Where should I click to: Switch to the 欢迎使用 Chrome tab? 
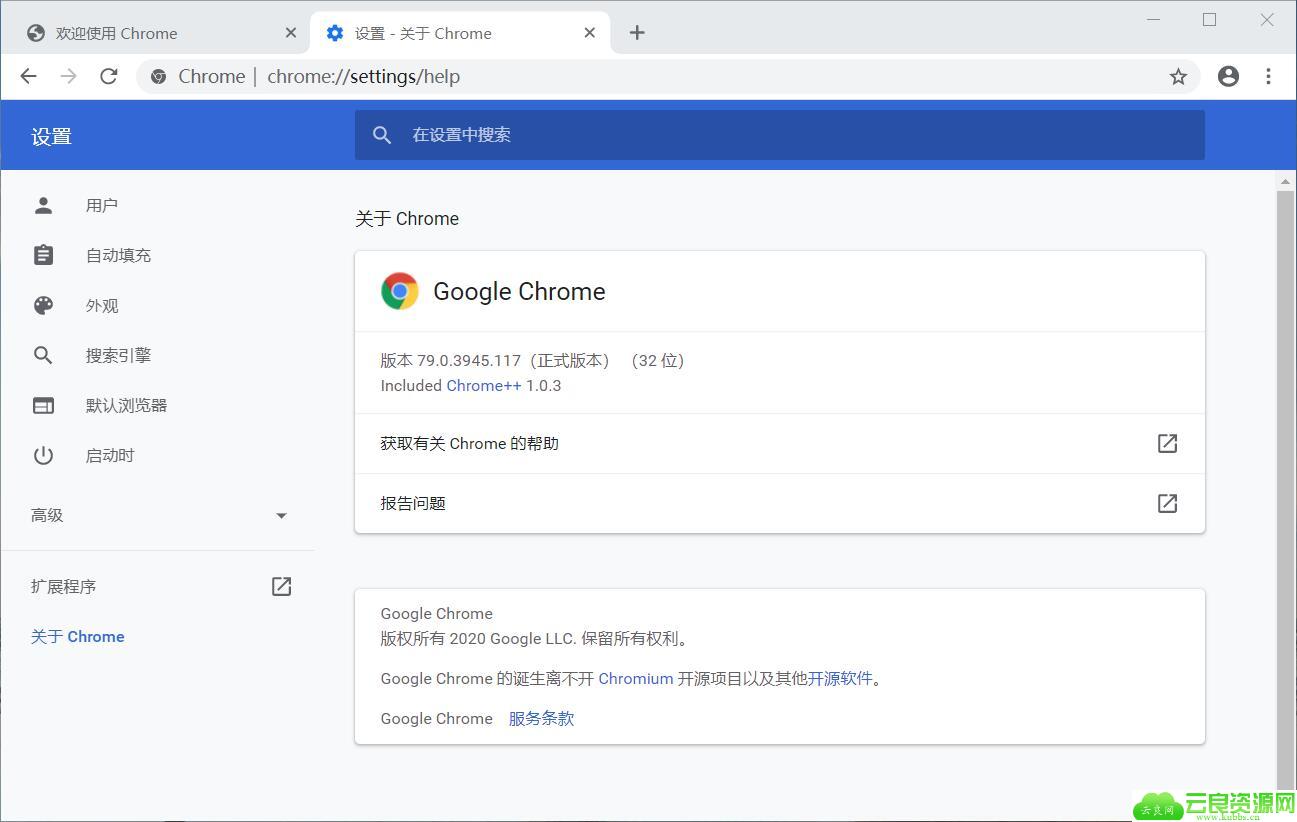pos(150,33)
